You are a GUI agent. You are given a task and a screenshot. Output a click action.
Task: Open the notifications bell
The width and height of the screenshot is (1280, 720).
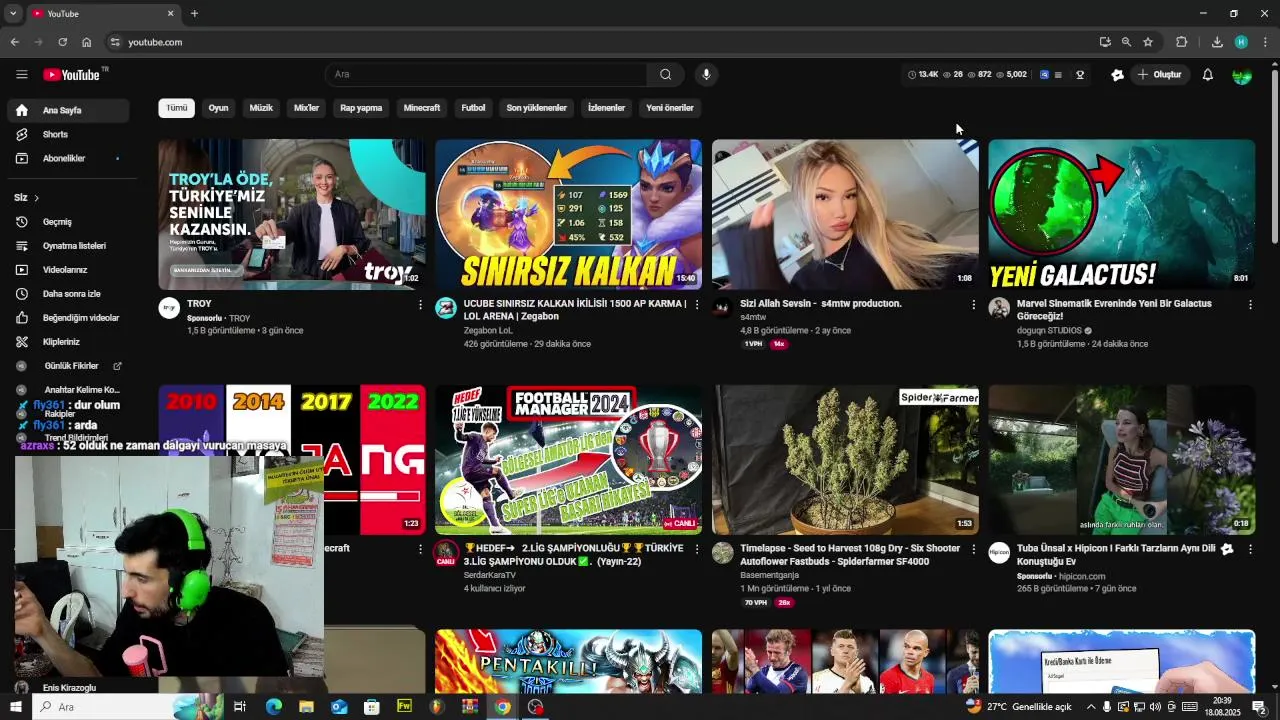point(1207,75)
